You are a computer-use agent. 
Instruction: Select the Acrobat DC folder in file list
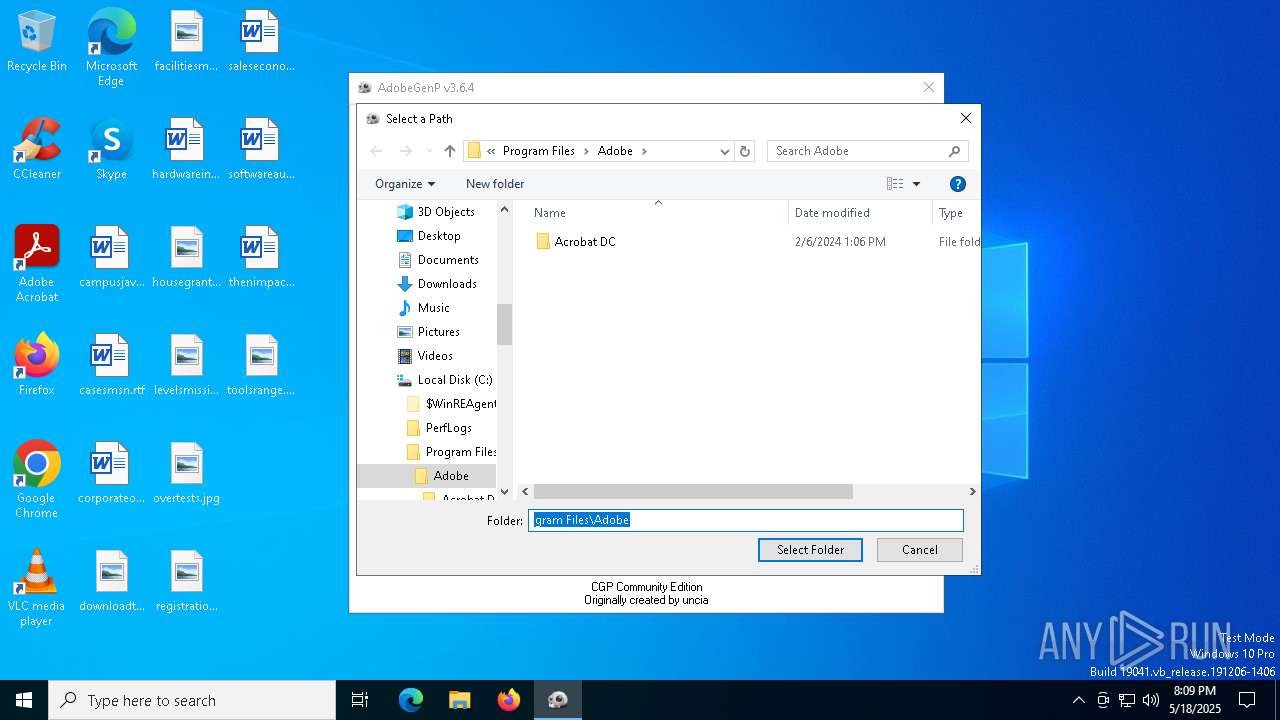point(576,242)
